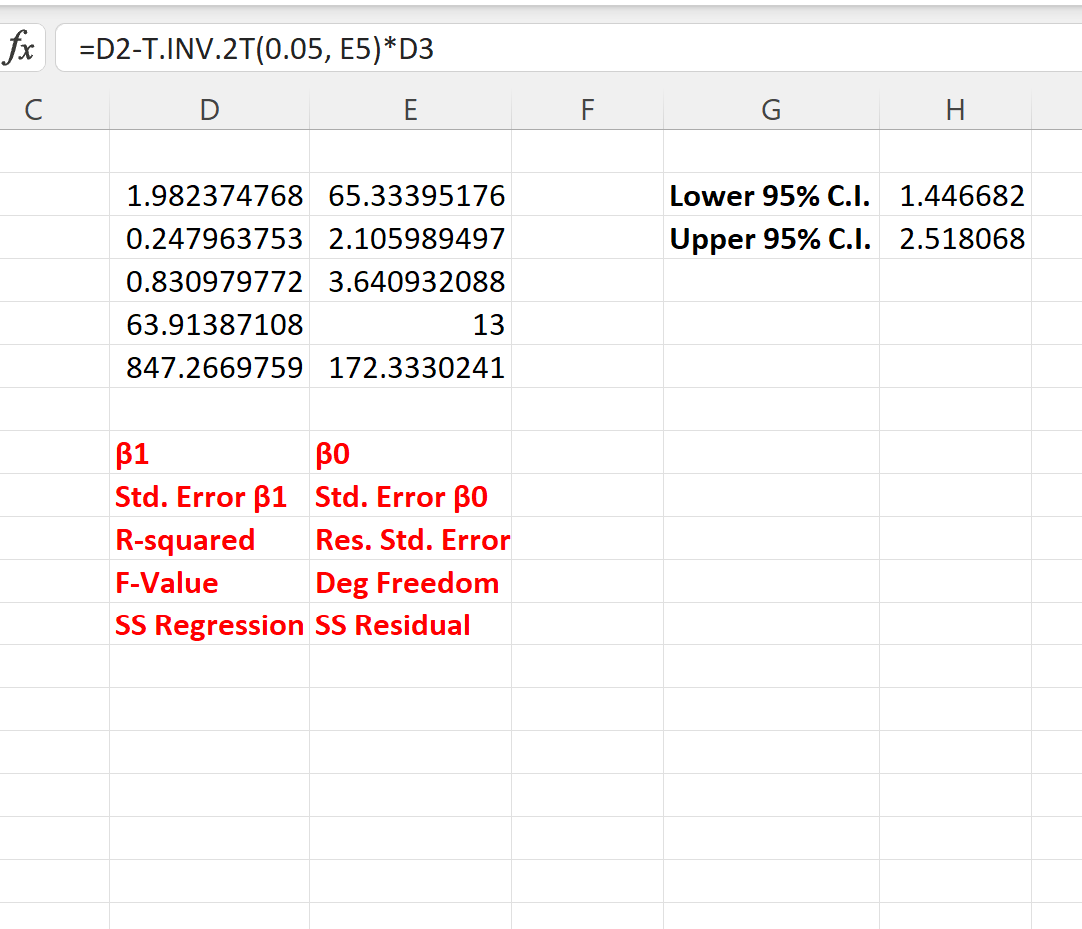Select column header E
The height and width of the screenshot is (929, 1082).
pos(410,110)
